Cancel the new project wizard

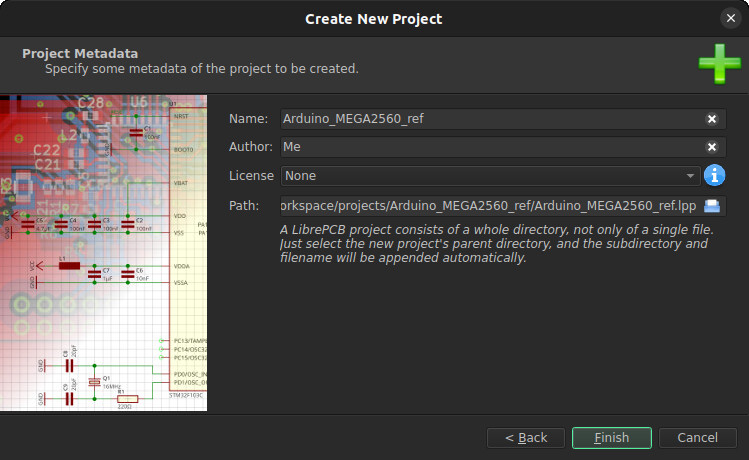[x=697, y=438]
